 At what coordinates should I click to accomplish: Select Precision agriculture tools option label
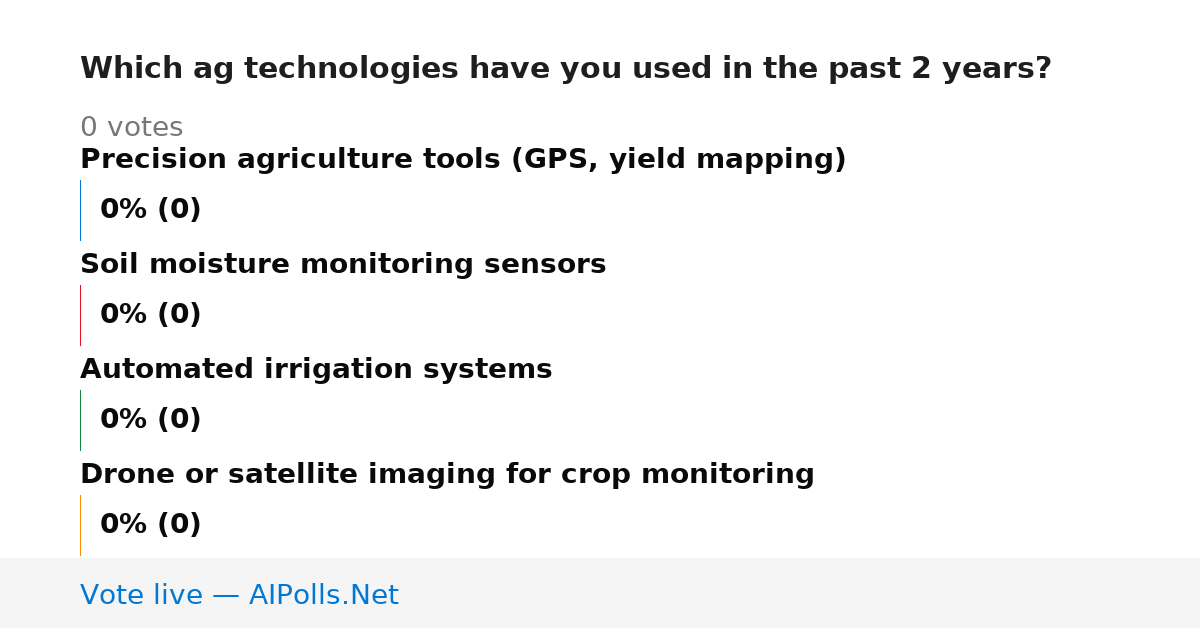click(x=463, y=160)
